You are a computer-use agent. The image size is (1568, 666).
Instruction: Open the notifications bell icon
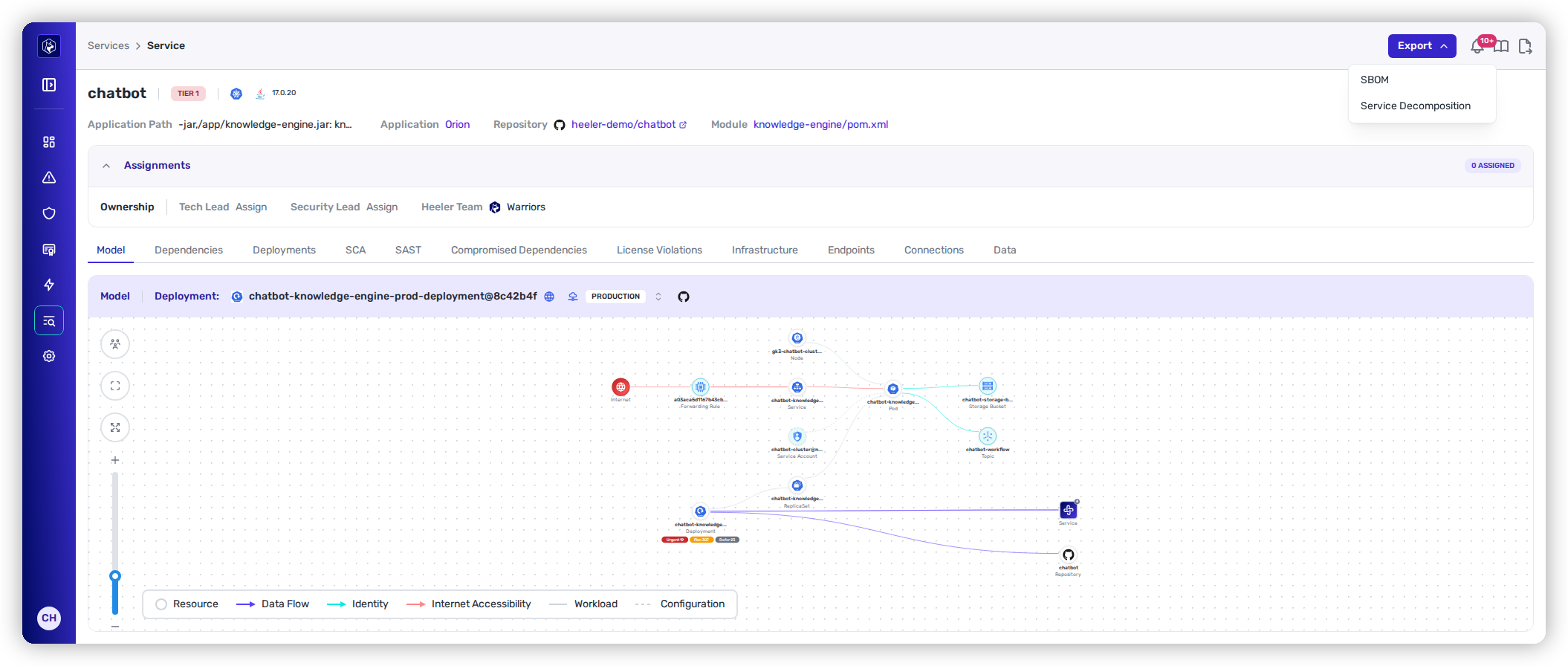pos(1477,46)
